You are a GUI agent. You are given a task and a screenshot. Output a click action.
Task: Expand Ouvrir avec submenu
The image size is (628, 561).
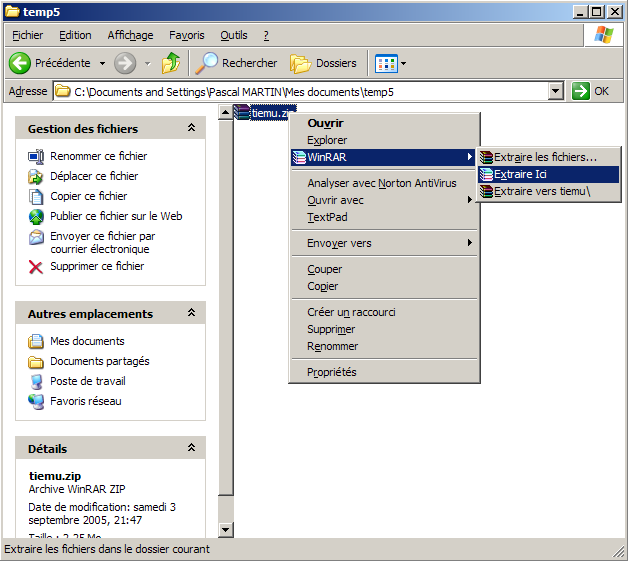470,199
